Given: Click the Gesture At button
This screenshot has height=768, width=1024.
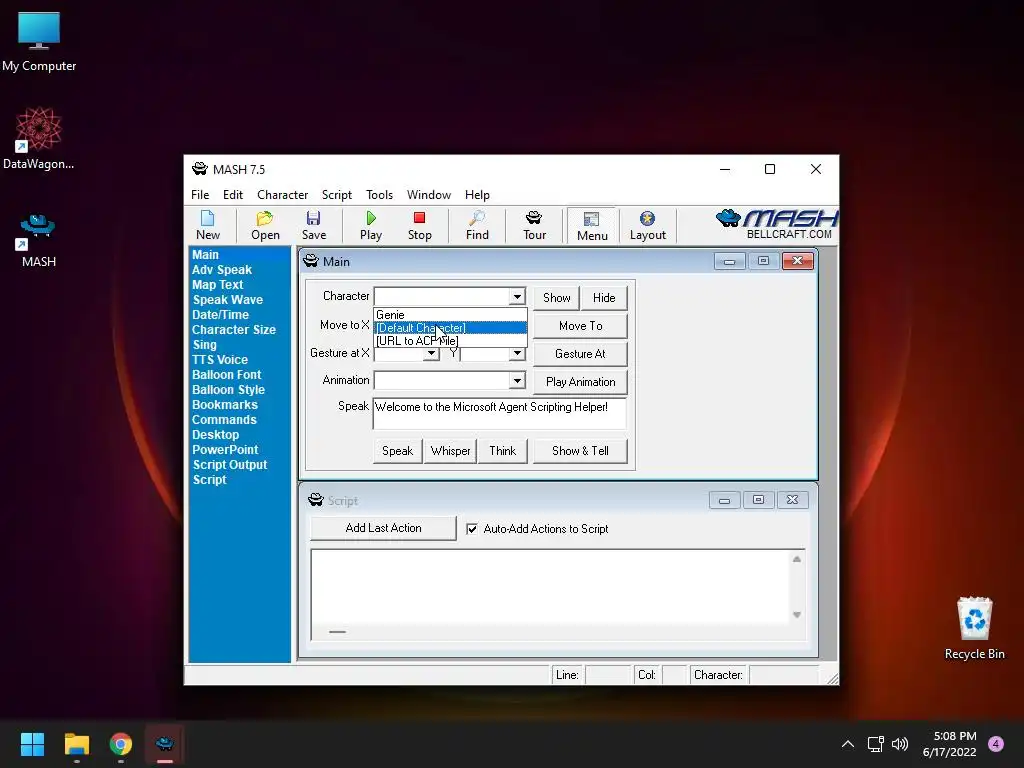Looking at the screenshot, I should pyautogui.click(x=580, y=354).
